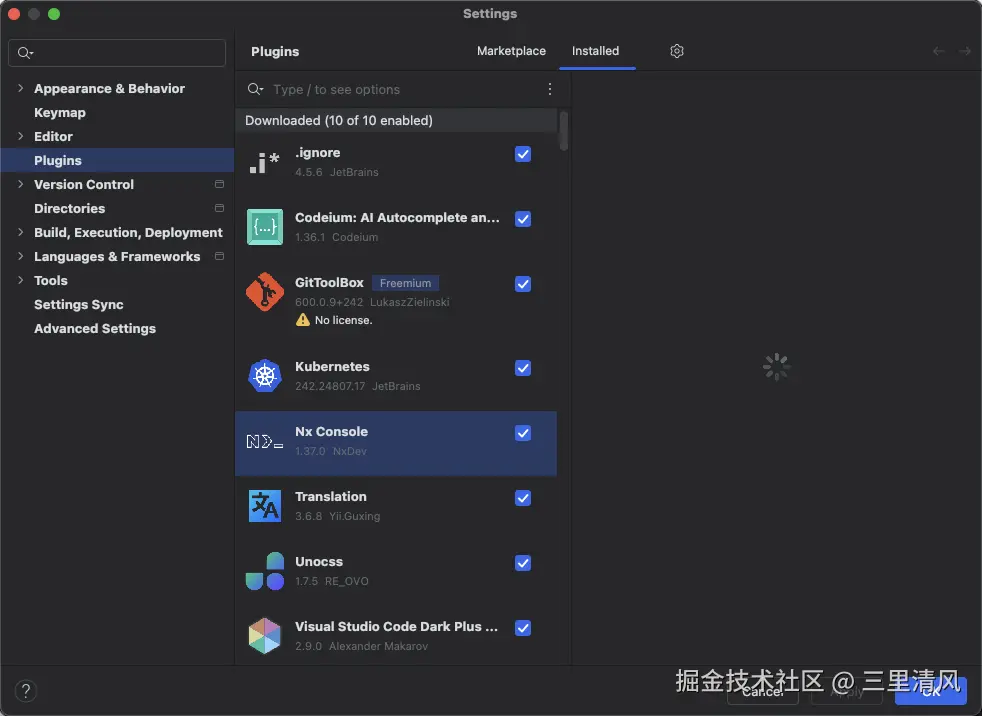Select the Kubernetes plugin name
The image size is (982, 716).
(332, 366)
